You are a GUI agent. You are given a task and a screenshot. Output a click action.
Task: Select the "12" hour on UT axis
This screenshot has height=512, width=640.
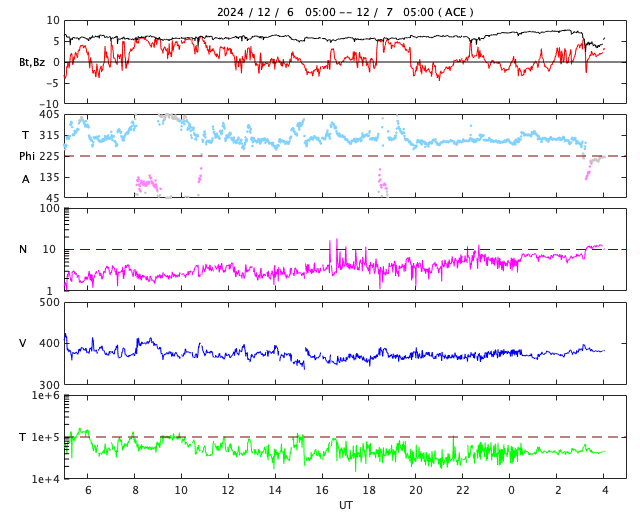[228, 490]
